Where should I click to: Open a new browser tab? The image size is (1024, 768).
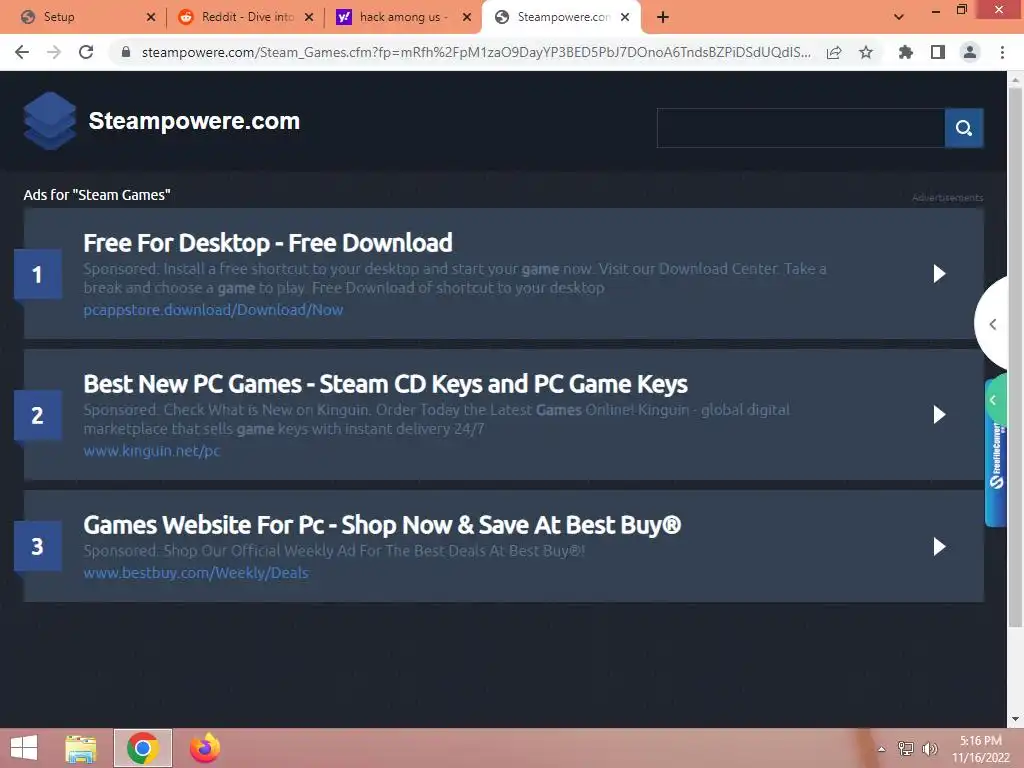point(663,17)
